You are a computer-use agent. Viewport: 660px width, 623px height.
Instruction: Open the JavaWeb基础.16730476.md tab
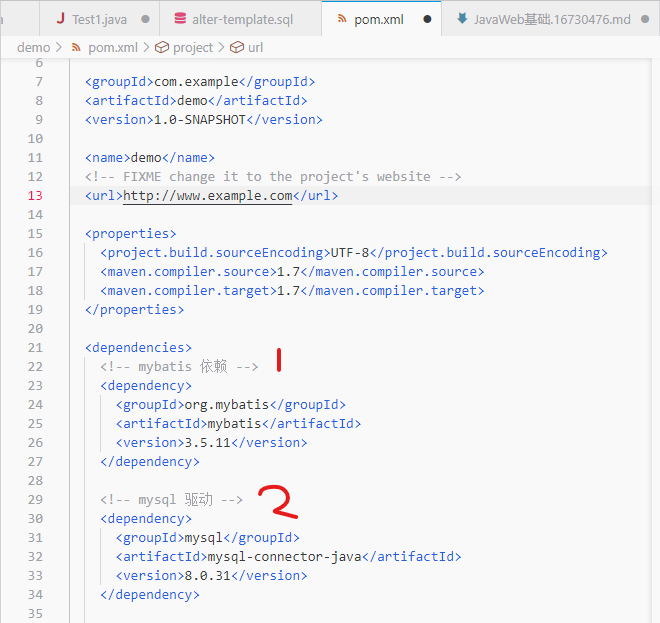(551, 19)
